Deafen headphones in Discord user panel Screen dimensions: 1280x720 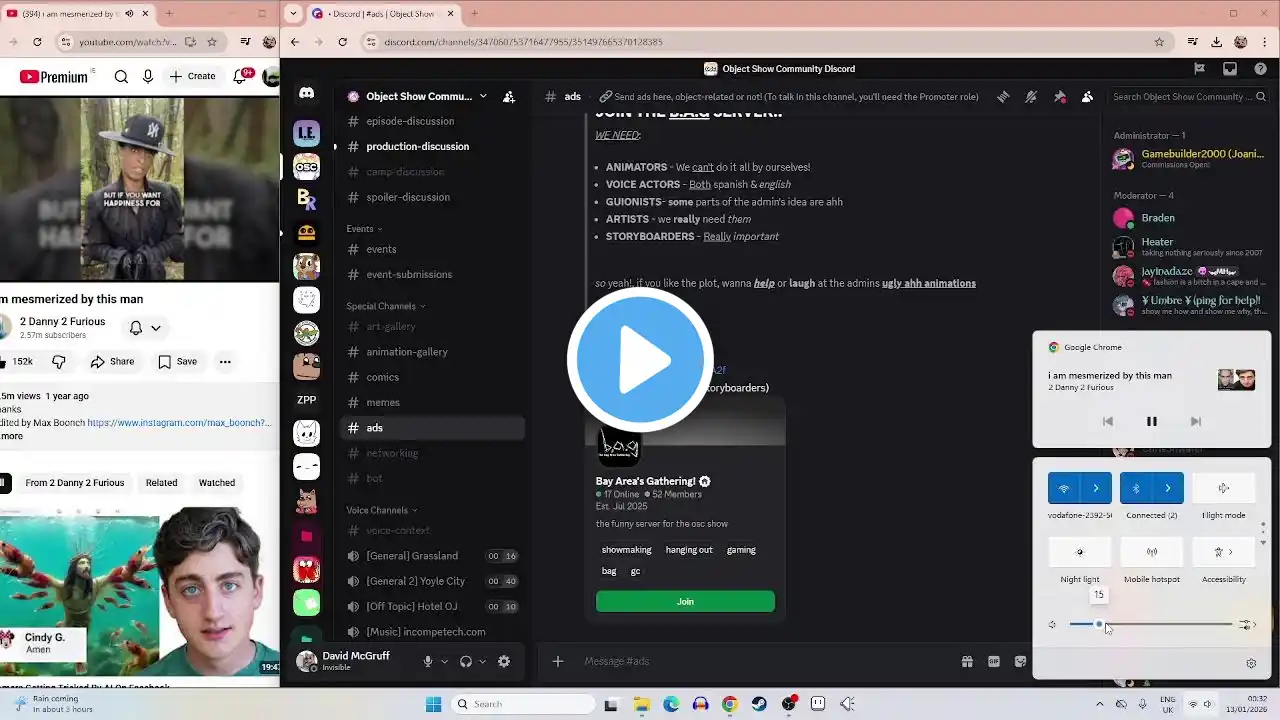[465, 661]
